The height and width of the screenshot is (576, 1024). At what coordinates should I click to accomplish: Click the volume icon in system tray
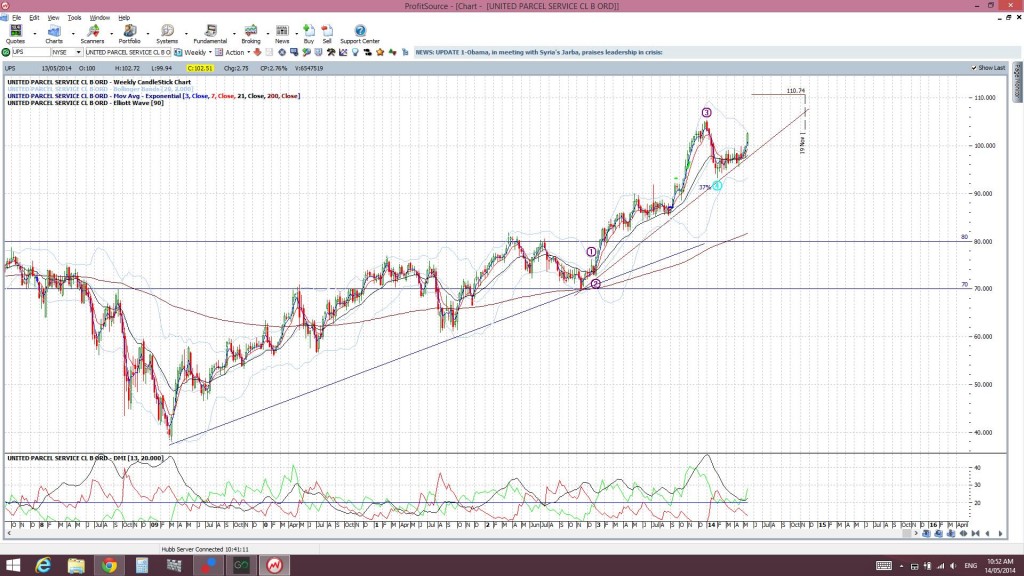[953, 566]
